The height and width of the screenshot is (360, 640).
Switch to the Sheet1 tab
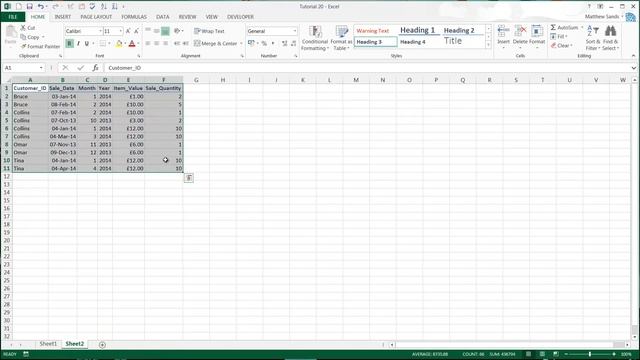point(48,344)
